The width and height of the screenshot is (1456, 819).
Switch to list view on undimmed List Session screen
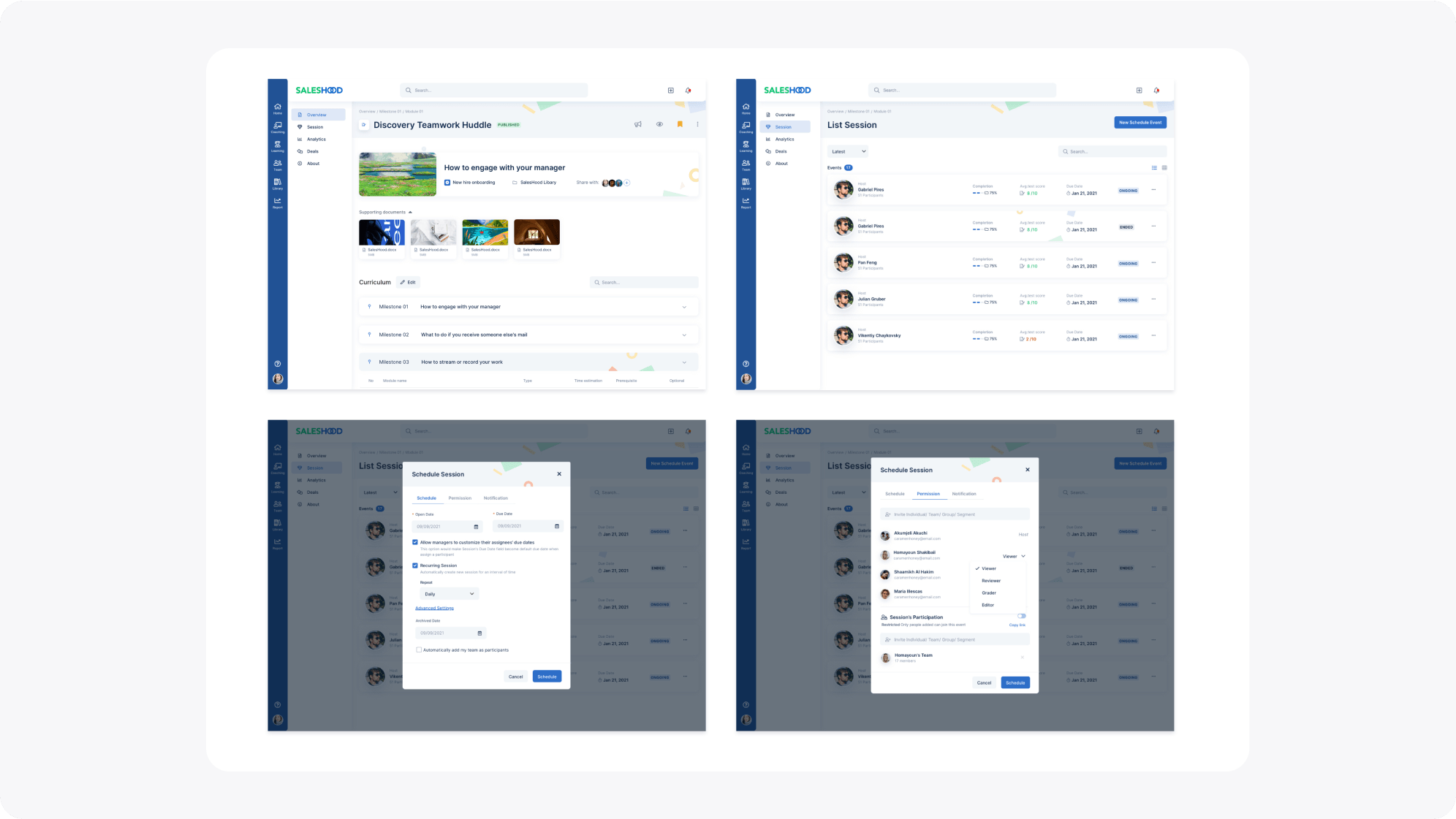click(x=1154, y=168)
